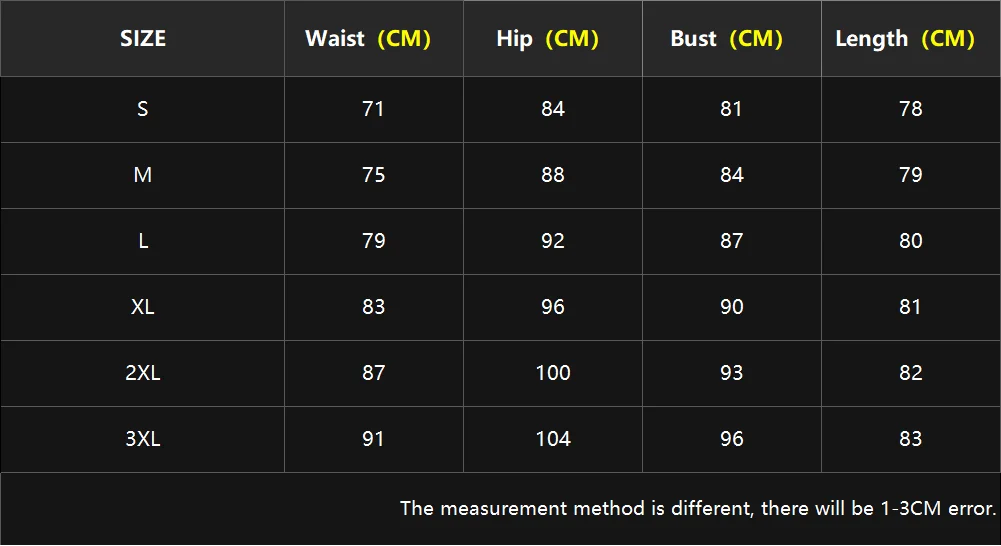The width and height of the screenshot is (1001, 546).
Task: Click waist value 79 in L row
Action: [373, 241]
